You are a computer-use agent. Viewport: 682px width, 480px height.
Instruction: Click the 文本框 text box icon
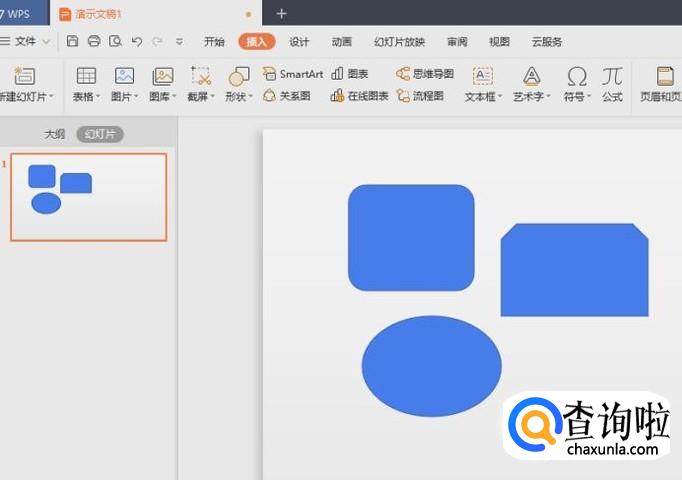point(483,76)
